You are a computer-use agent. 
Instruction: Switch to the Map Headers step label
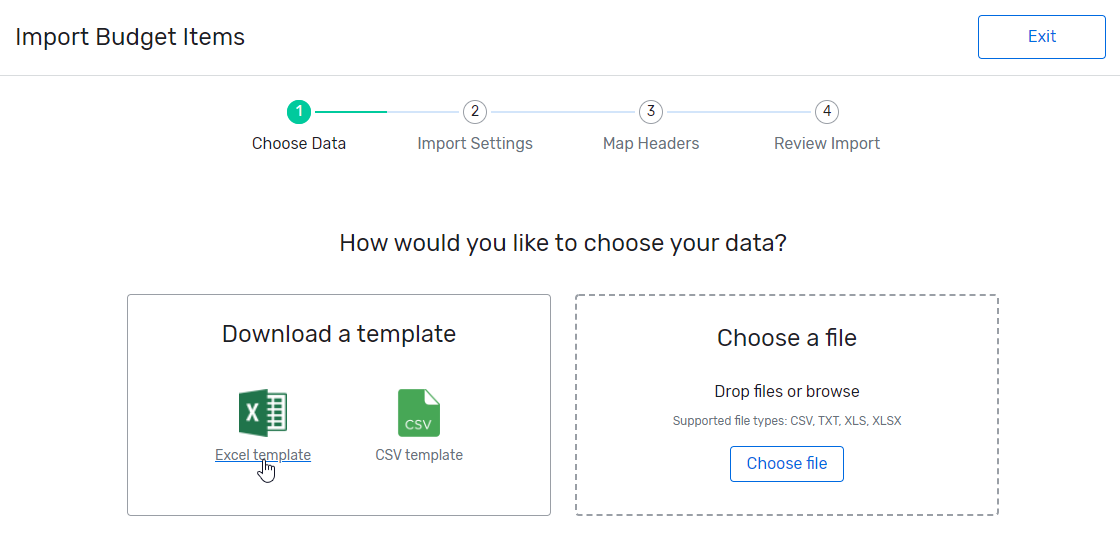pos(651,143)
